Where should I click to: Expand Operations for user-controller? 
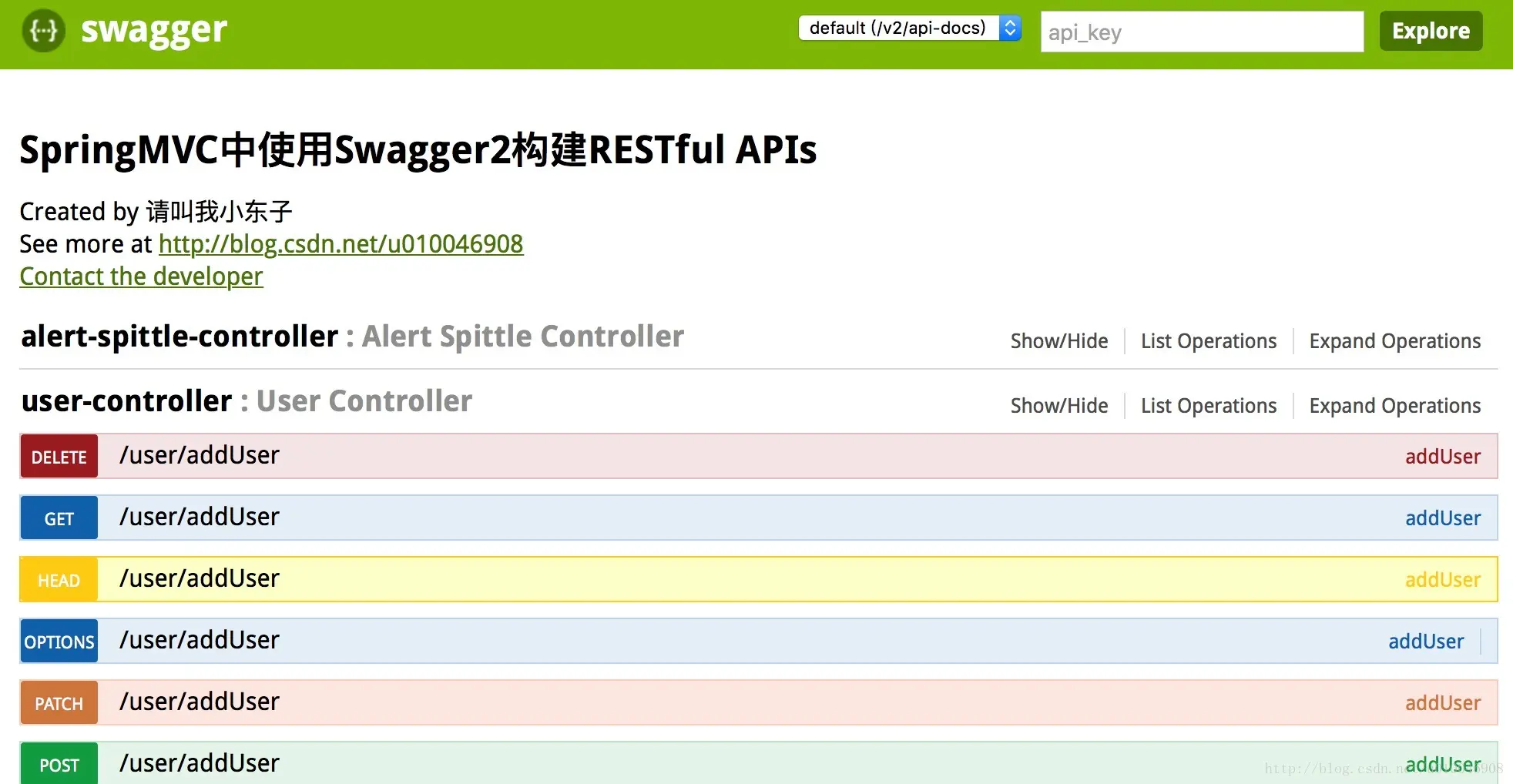(1395, 406)
